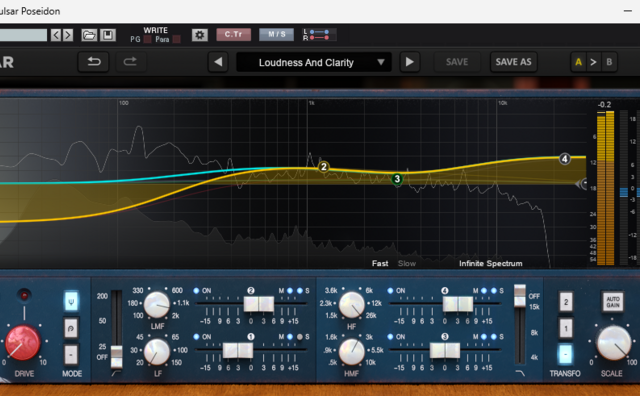This screenshot has width=640, height=396.
Task: Select the tube MODE button (top)
Action: [71, 302]
